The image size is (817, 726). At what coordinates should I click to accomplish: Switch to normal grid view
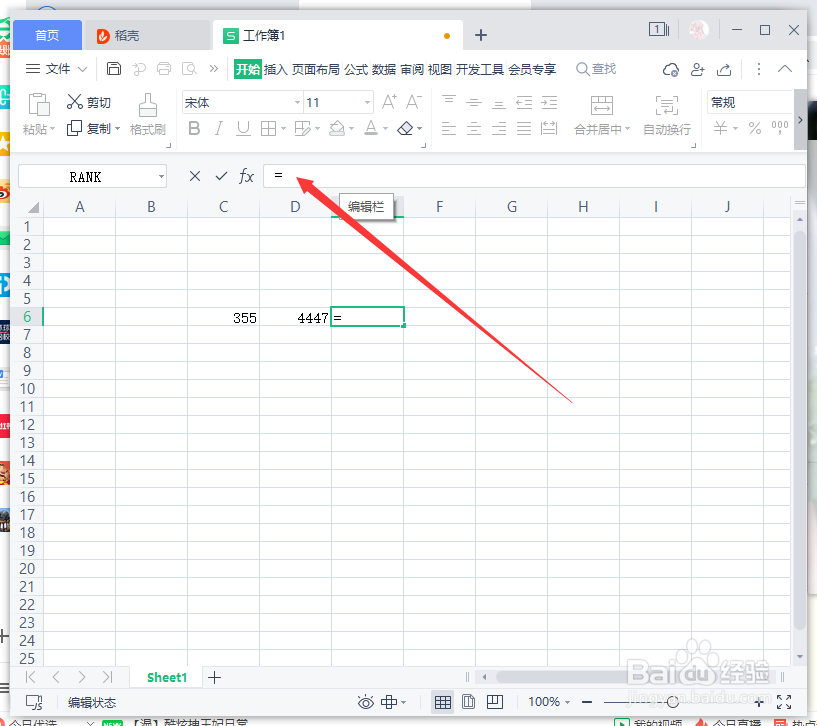(443, 702)
